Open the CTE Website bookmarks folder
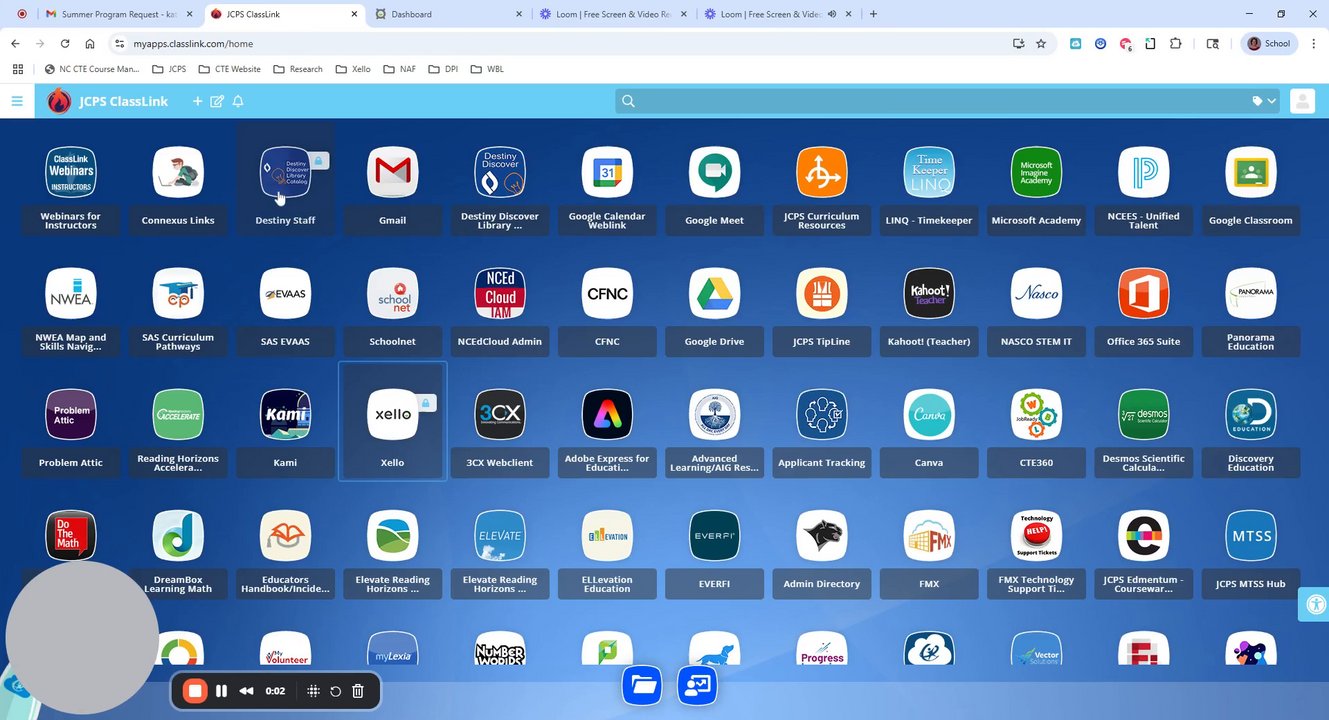1329x720 pixels. [x=229, y=69]
